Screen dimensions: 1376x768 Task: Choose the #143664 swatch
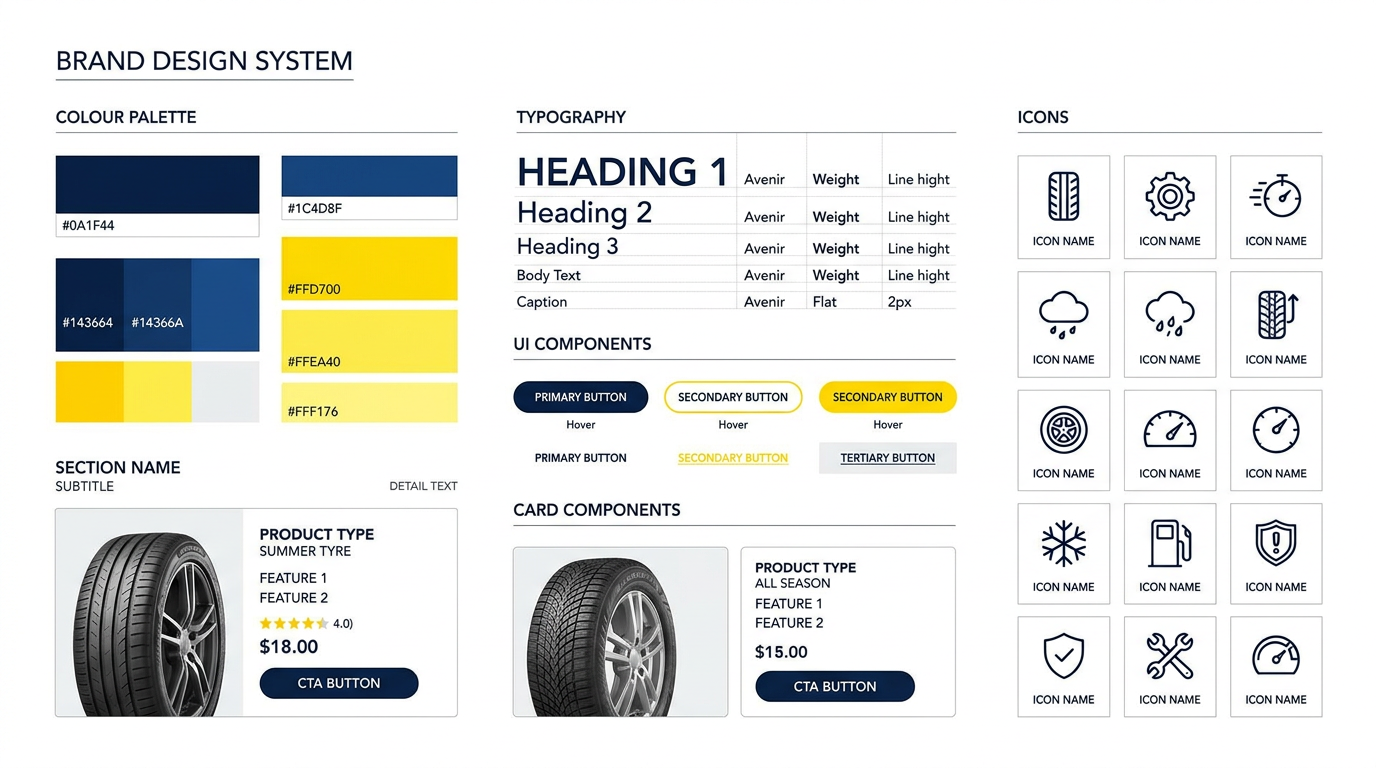[x=90, y=305]
